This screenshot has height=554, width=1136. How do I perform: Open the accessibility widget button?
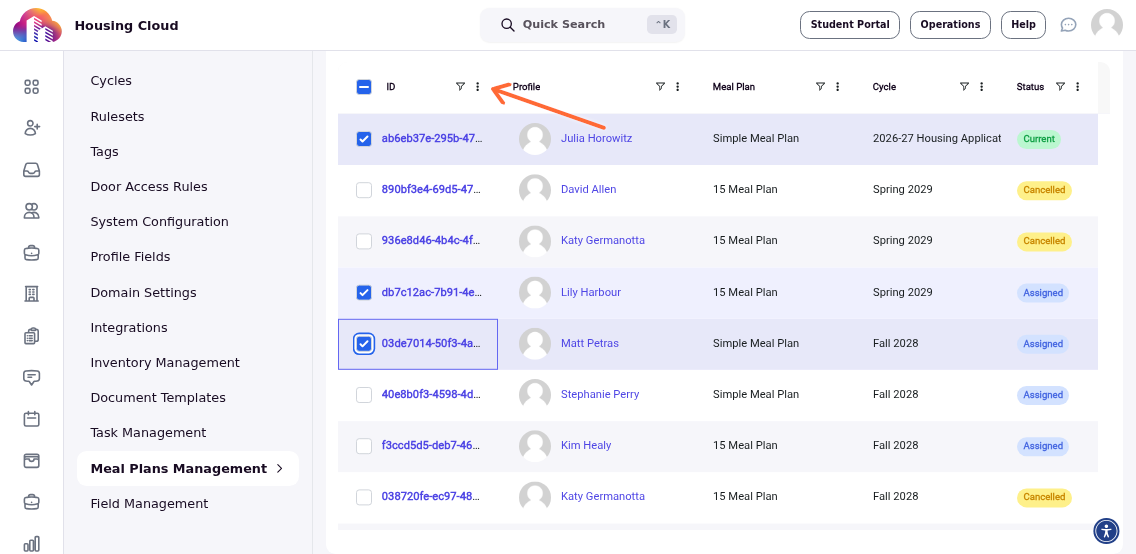click(1106, 531)
